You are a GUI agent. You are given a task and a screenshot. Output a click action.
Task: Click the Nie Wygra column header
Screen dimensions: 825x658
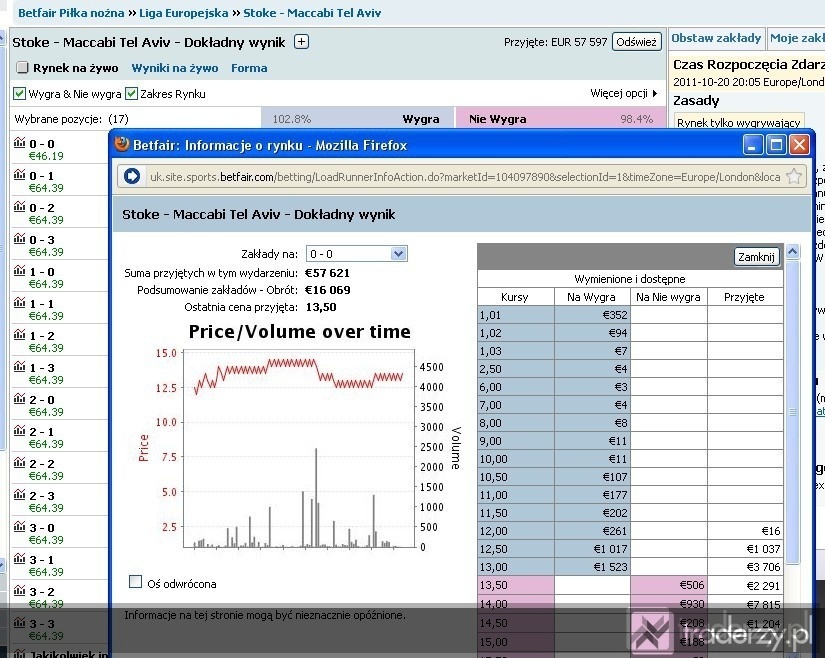(498, 119)
